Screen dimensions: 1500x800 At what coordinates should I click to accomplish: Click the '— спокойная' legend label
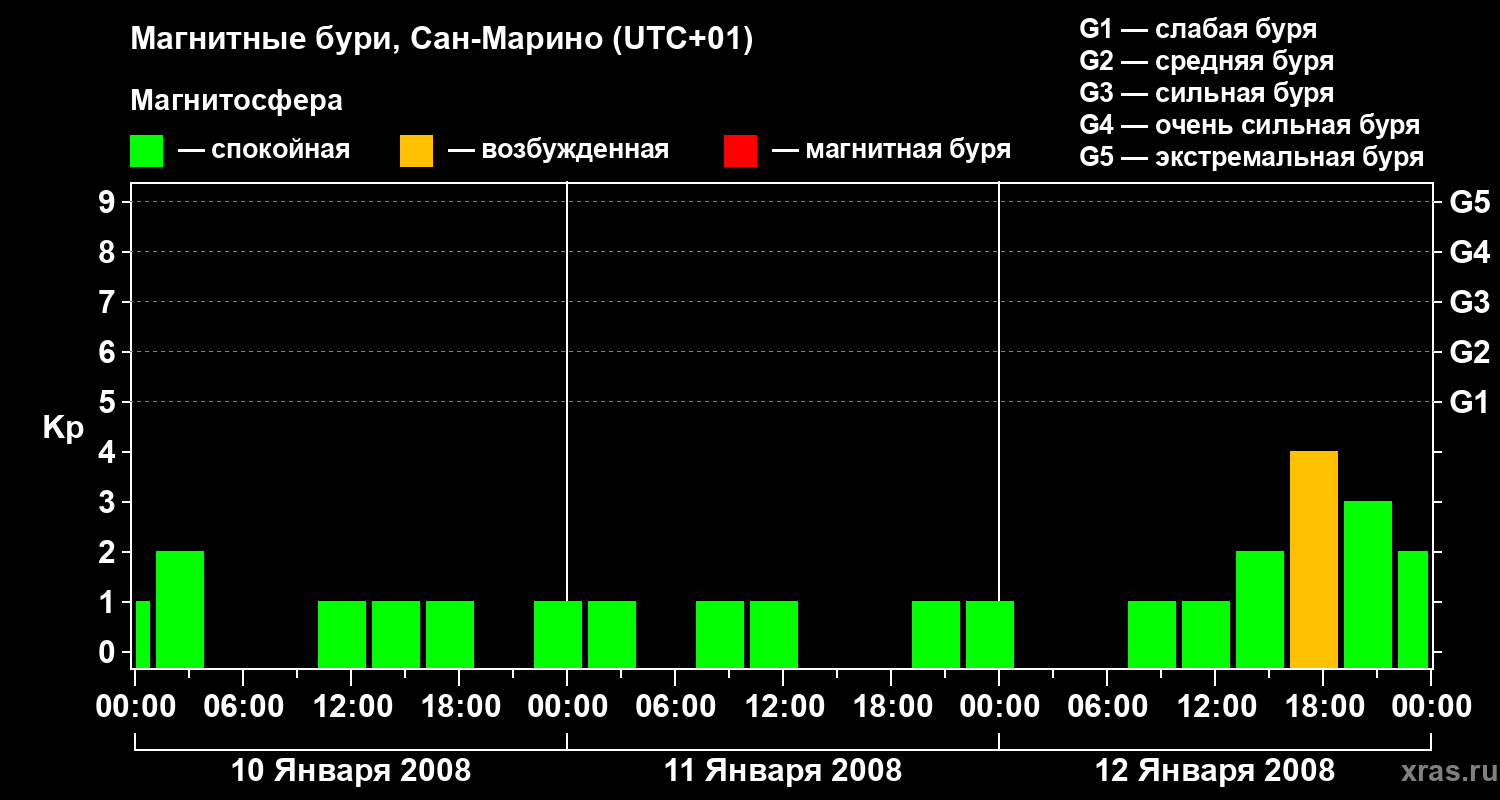[263, 150]
